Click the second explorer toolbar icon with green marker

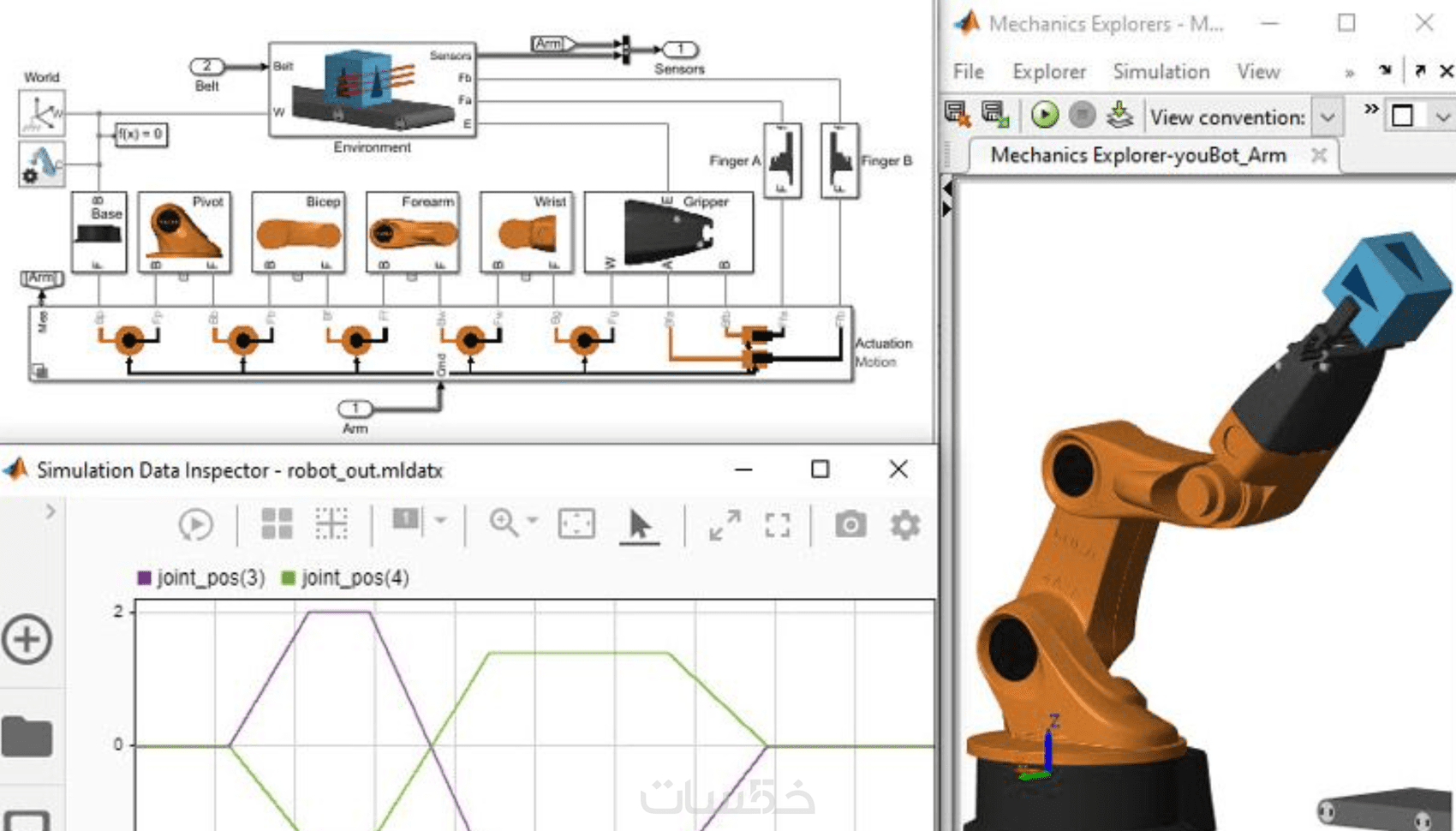click(x=995, y=114)
